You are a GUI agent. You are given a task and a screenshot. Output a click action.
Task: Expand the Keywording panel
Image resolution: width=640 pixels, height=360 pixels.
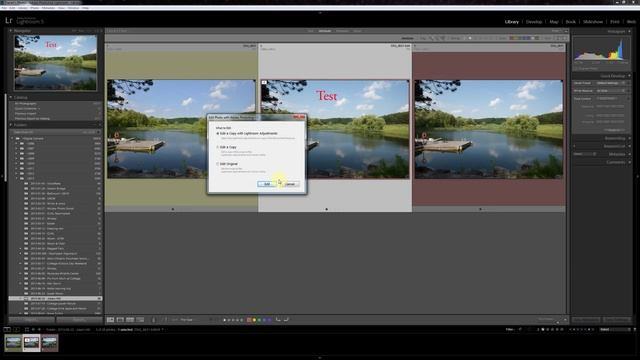630,138
